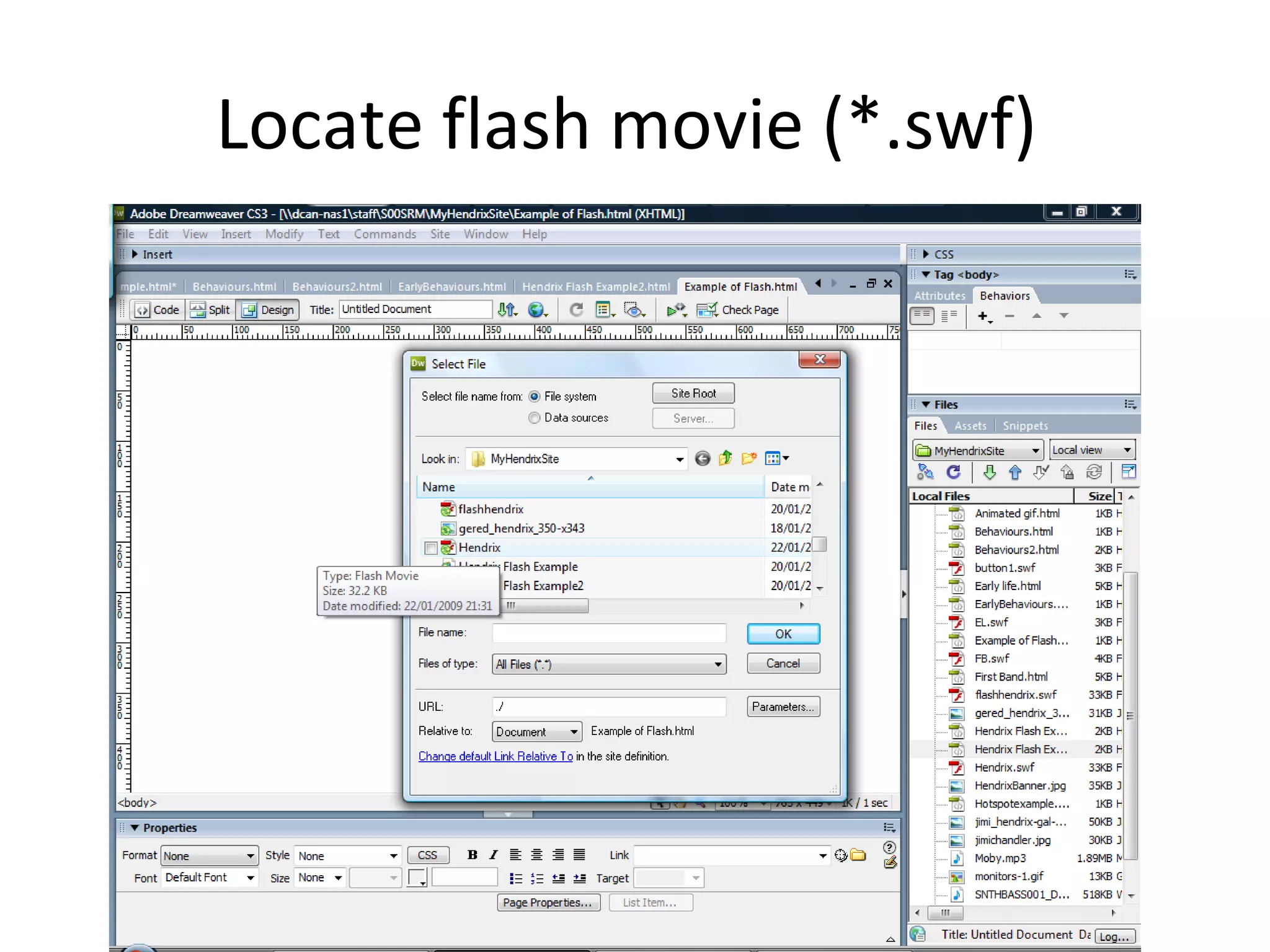
Task: Open the Look in dropdown
Action: [680, 459]
